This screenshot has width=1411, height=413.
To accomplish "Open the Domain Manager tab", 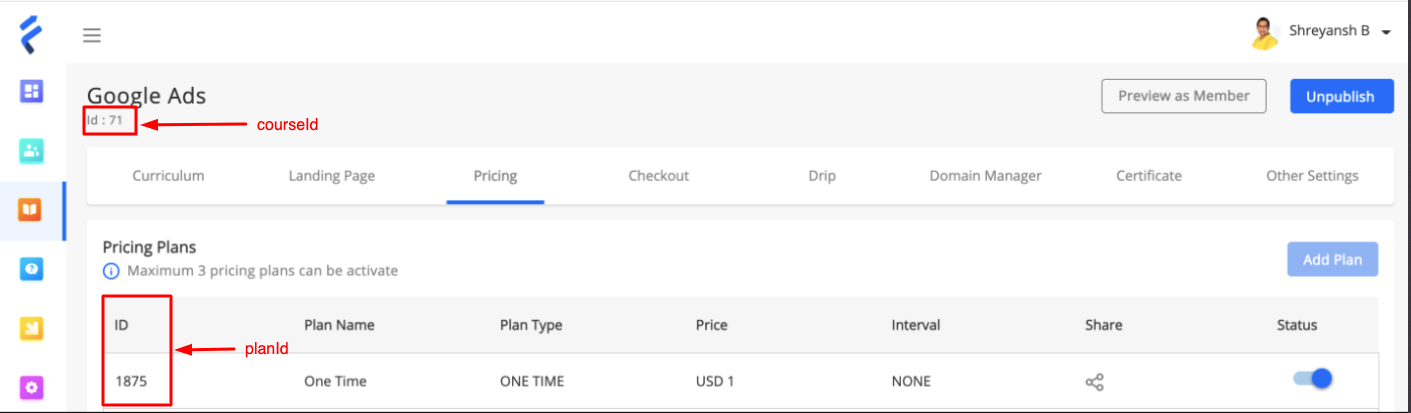I will click(985, 176).
